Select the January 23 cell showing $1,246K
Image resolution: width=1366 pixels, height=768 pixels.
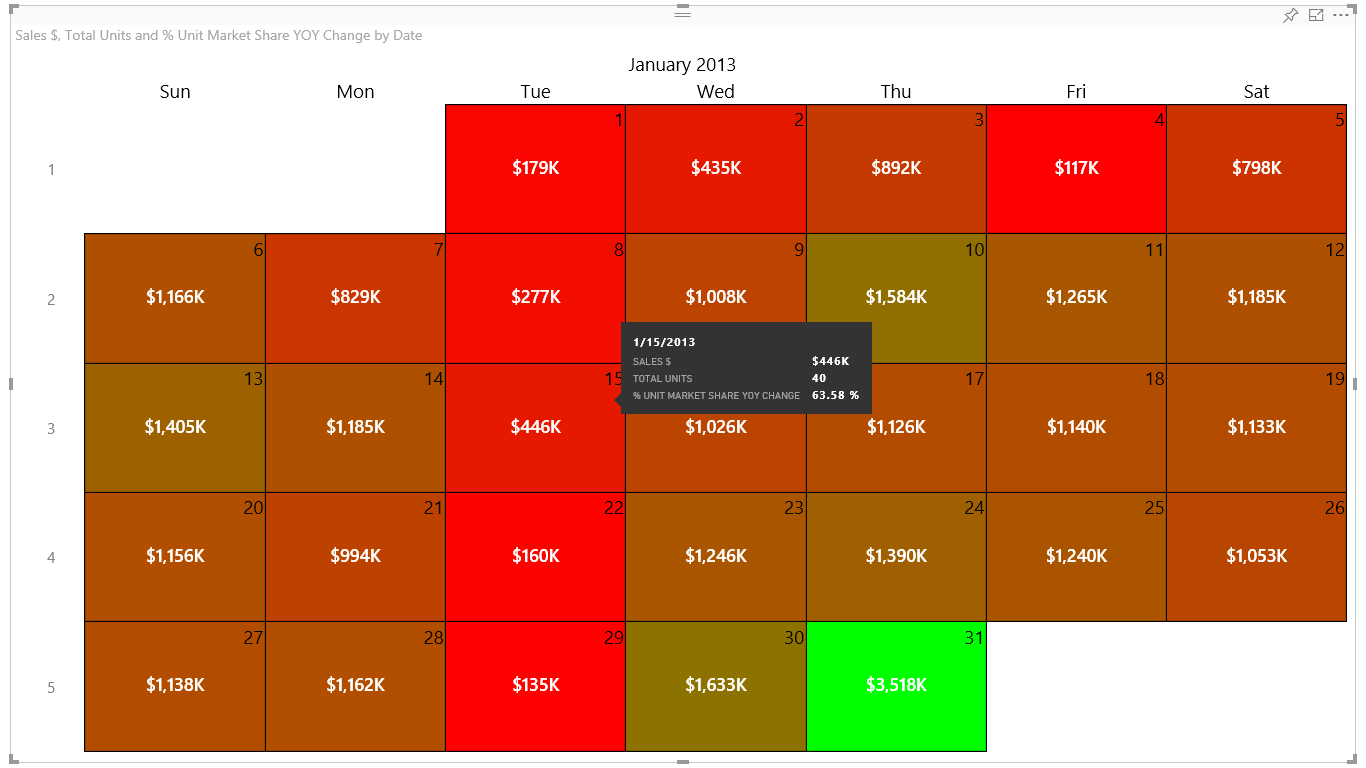(716, 557)
